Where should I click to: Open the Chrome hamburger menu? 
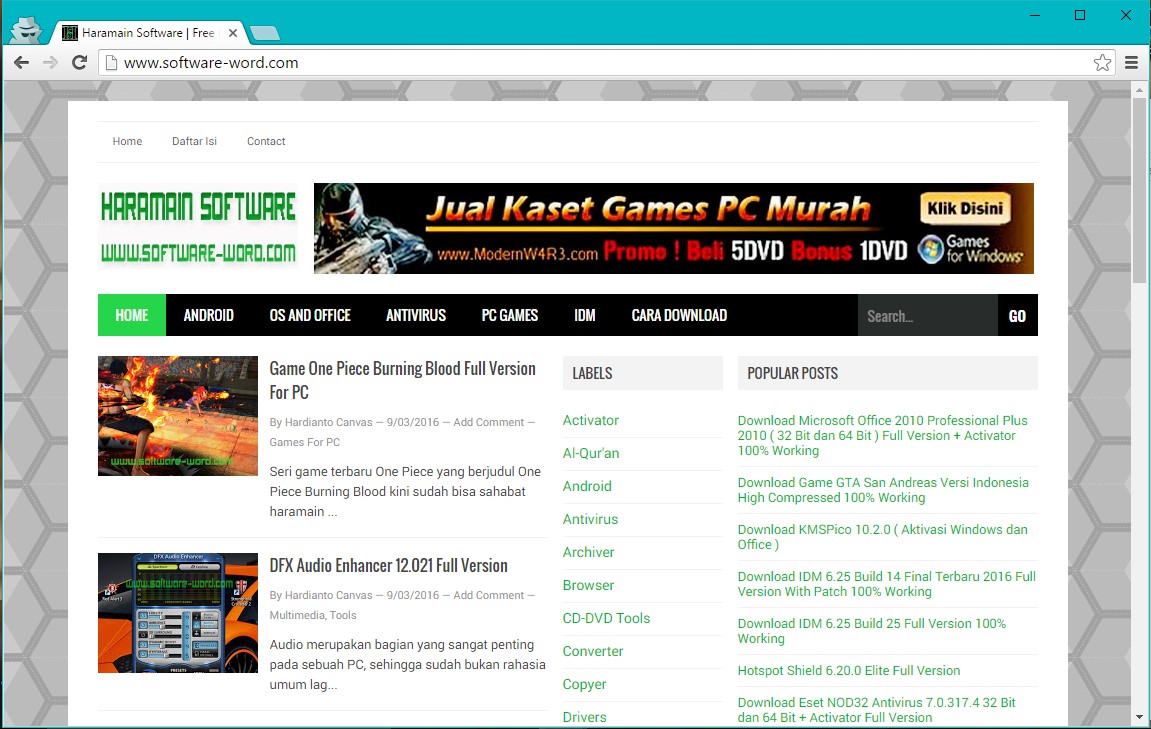pos(1131,62)
